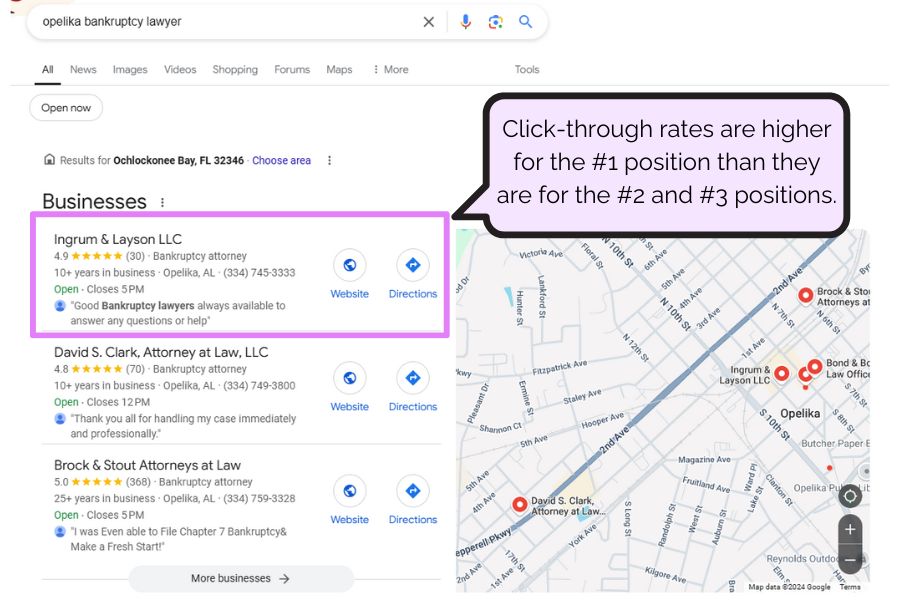Open location results options three-dot menu

329,160
